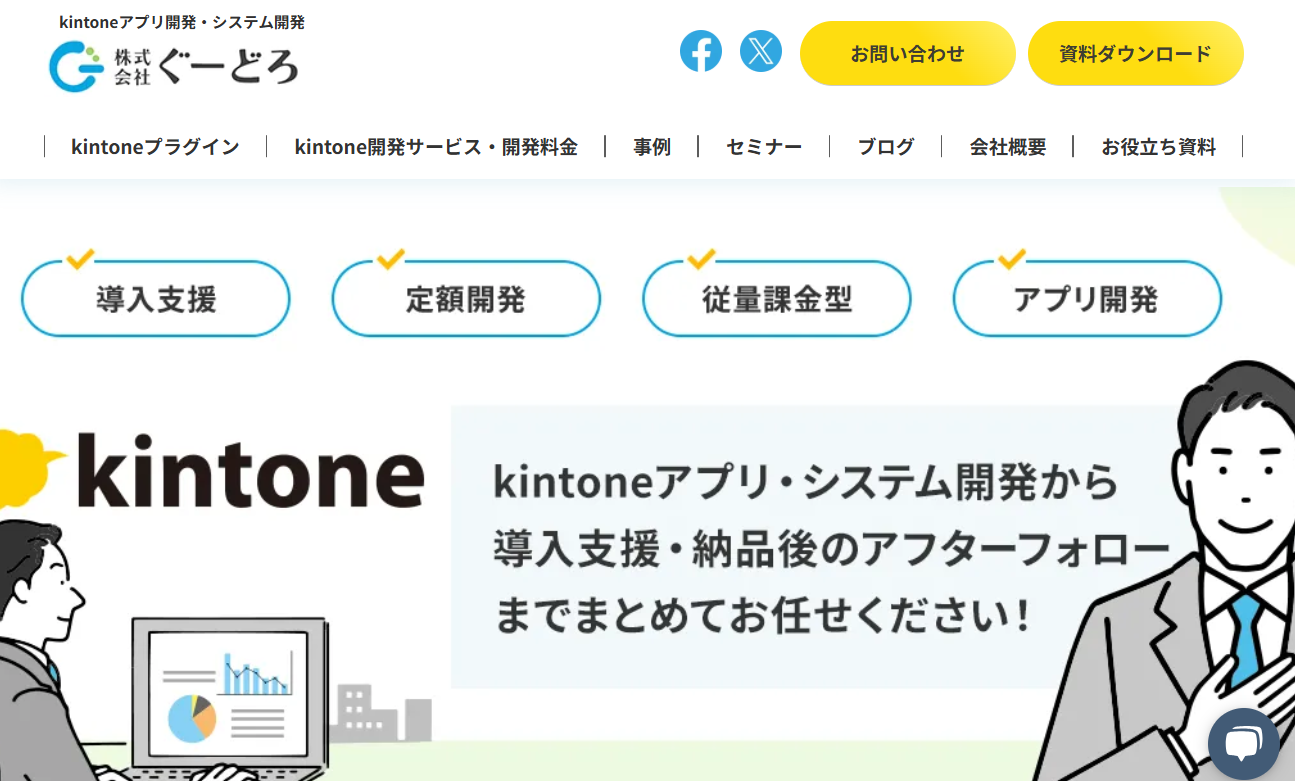Viewport: 1295px width, 781px height.
Task: Click the お問い合わせ button
Action: point(908,53)
